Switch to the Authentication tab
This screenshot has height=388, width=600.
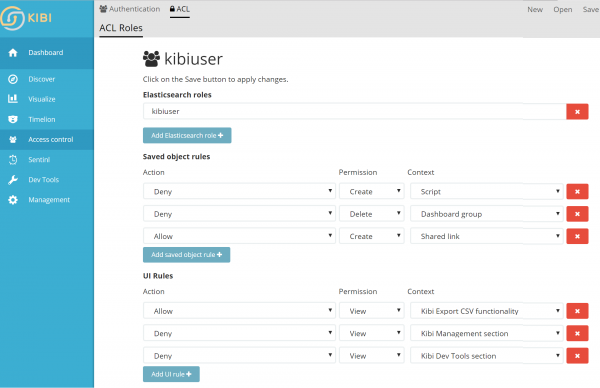click(x=130, y=9)
